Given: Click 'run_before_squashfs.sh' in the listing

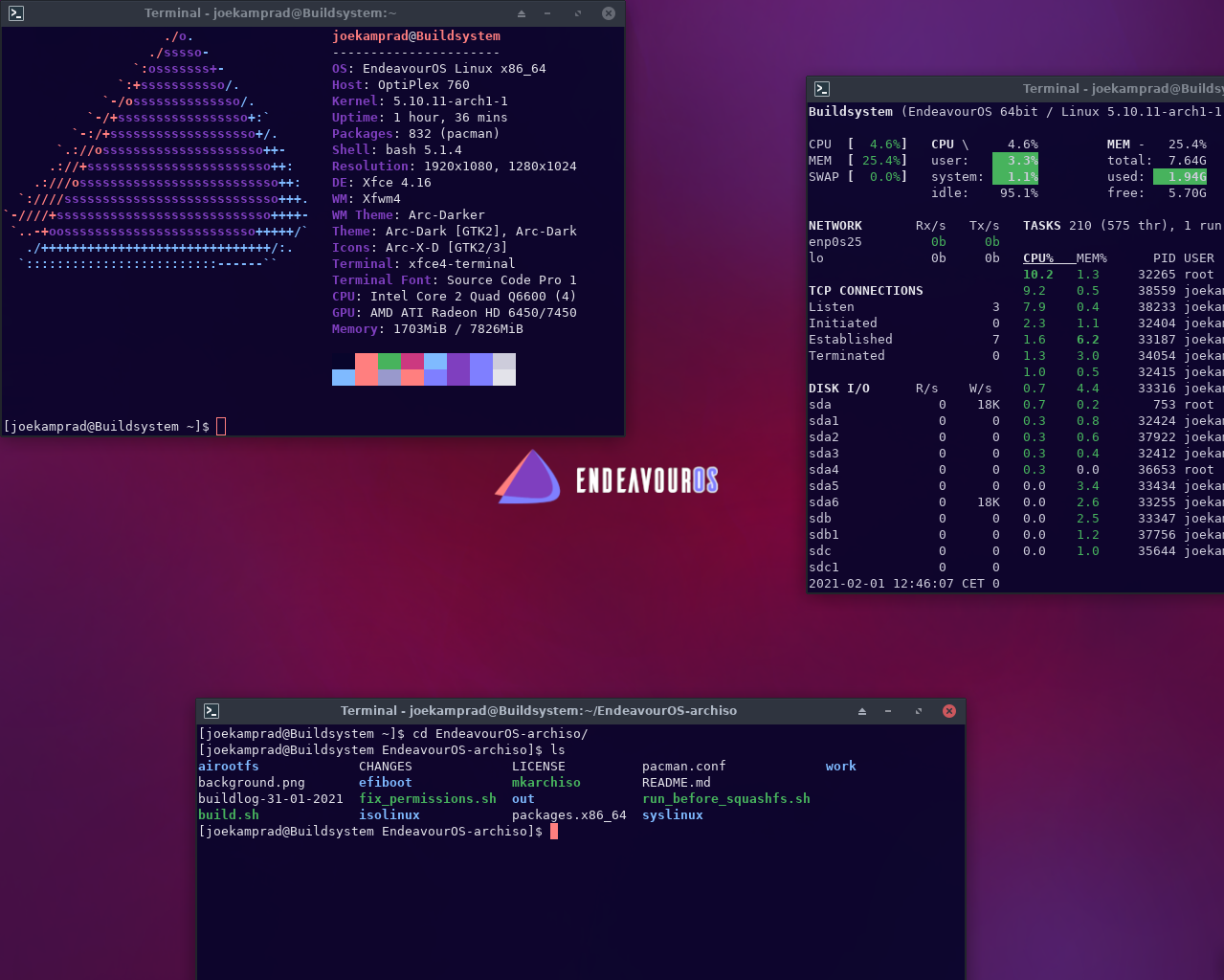Looking at the screenshot, I should click(726, 798).
